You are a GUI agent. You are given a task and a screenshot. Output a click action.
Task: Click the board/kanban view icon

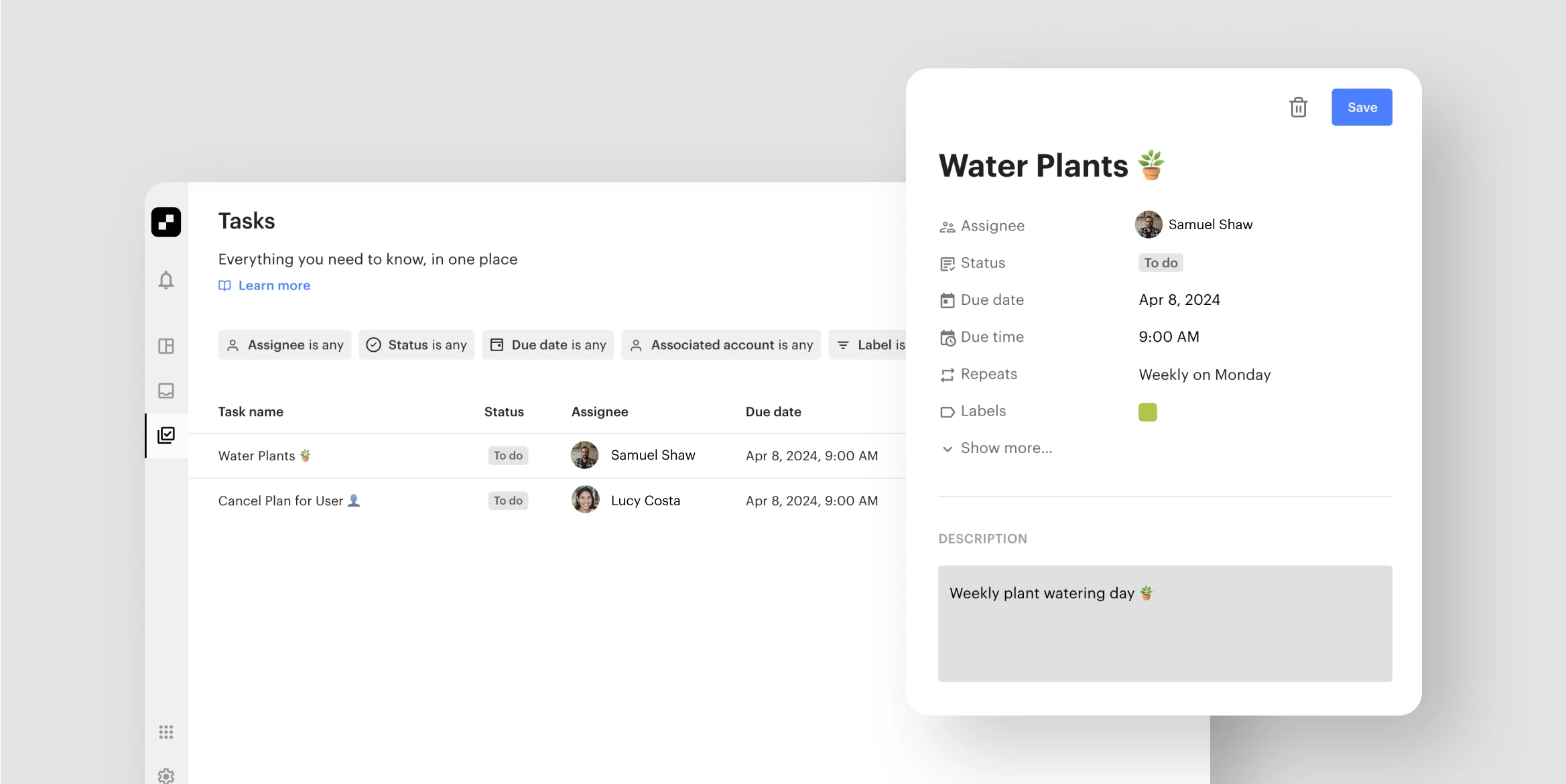[166, 345]
